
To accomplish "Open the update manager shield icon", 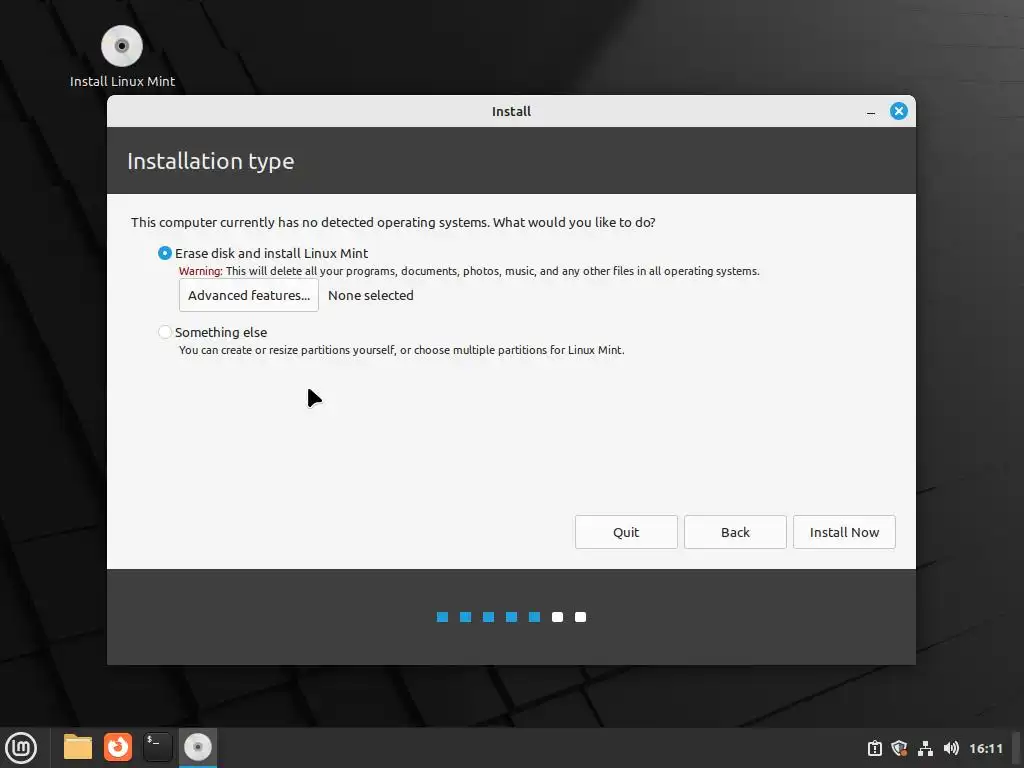I will click(x=899, y=748).
